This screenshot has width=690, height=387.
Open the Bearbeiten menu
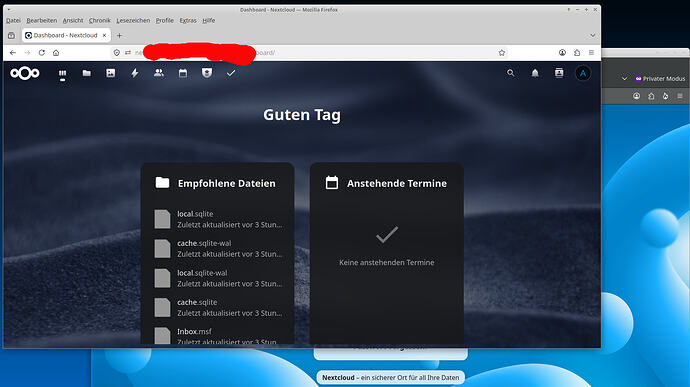click(x=42, y=20)
